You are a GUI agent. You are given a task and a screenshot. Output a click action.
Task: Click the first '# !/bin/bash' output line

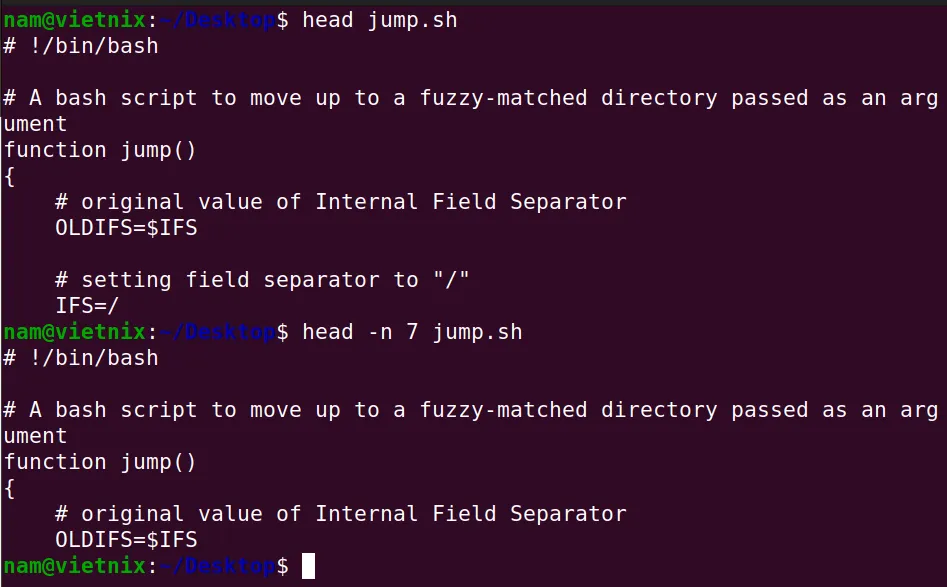tap(81, 47)
